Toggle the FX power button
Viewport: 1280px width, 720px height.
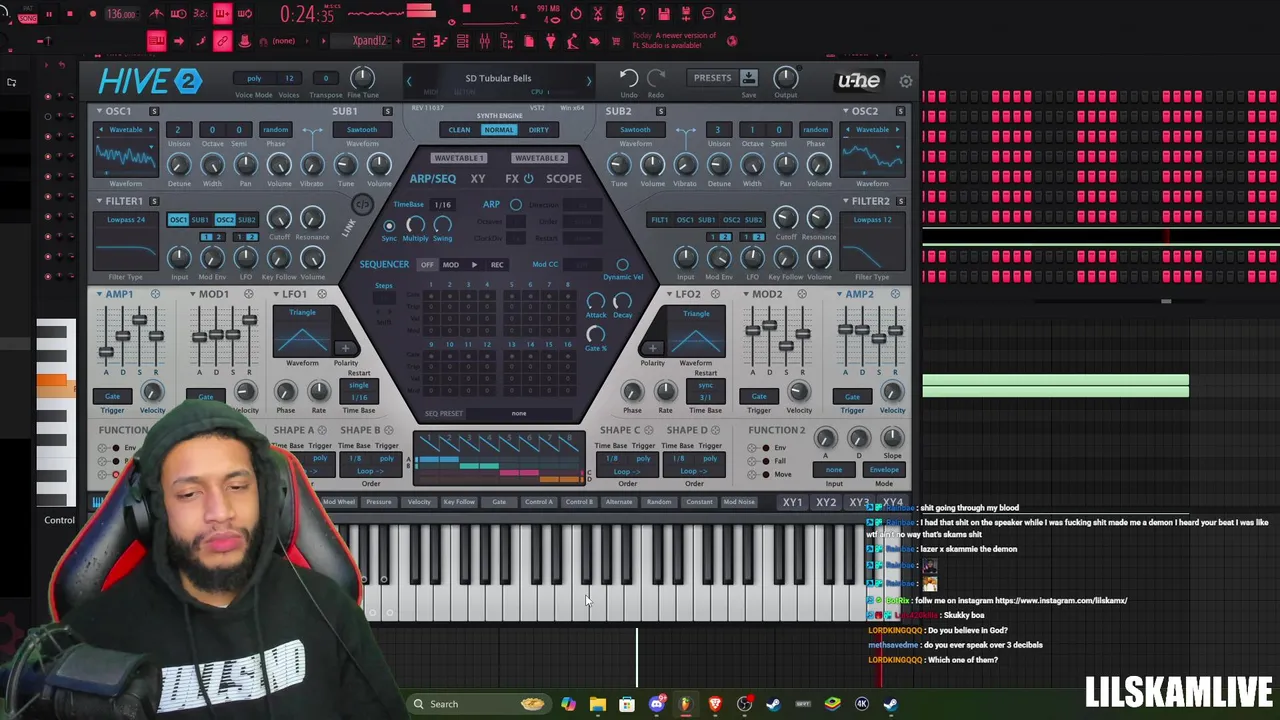[x=529, y=179]
